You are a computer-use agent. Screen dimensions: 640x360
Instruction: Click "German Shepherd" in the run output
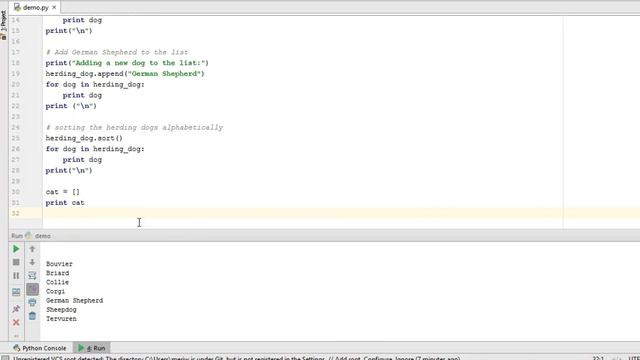tap(74, 300)
